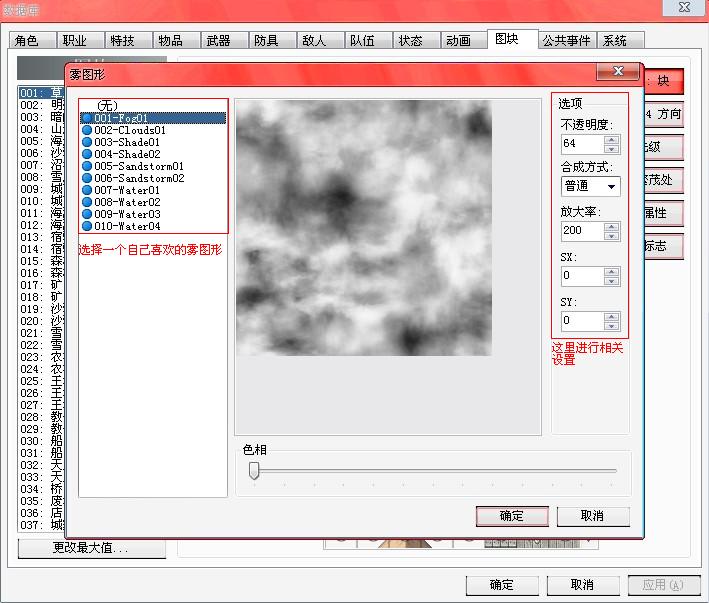Increase SX value with up arrow
This screenshot has width=709, height=603.
[x=611, y=272]
